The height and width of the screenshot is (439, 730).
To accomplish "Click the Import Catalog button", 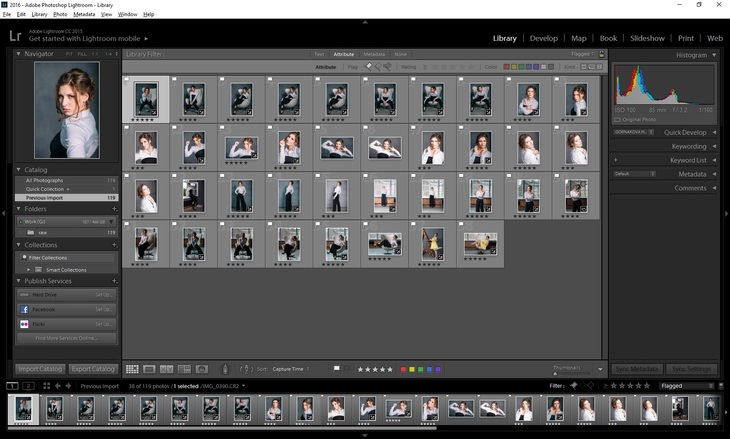I will [x=40, y=369].
